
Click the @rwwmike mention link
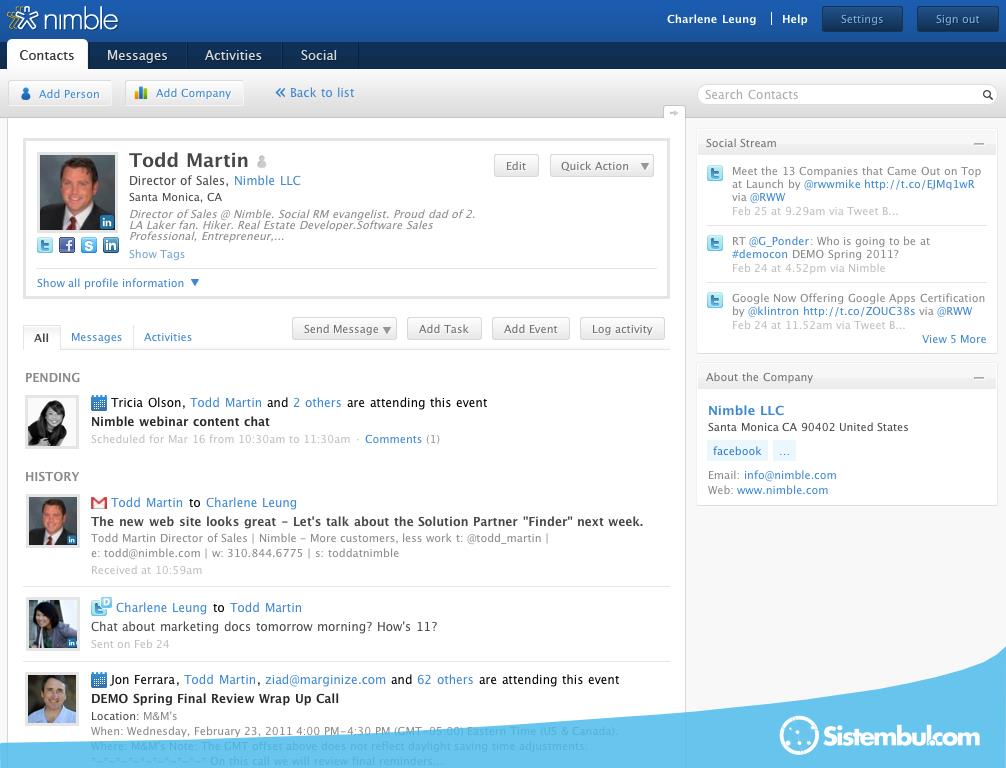pyautogui.click(x=832, y=185)
